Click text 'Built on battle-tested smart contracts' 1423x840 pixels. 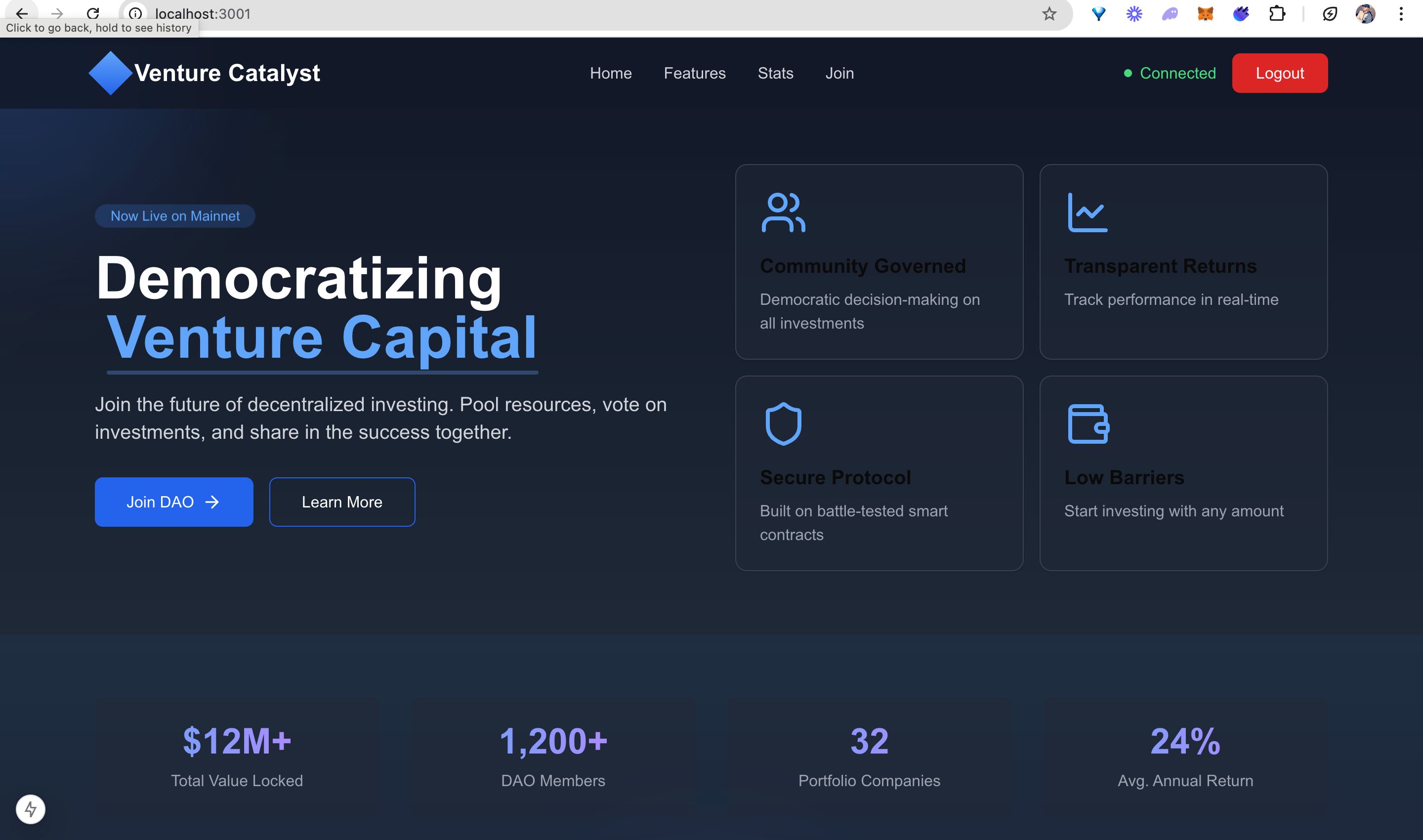pos(854,522)
